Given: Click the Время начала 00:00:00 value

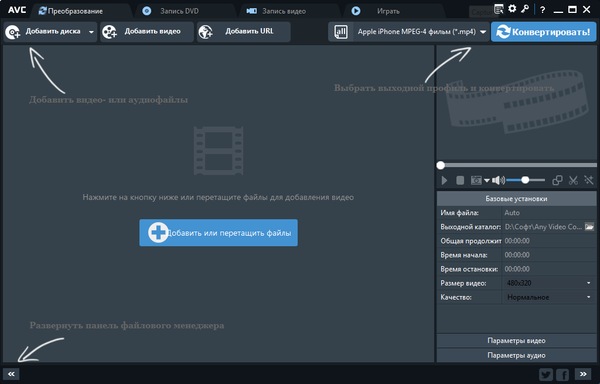Looking at the screenshot, I should (517, 255).
